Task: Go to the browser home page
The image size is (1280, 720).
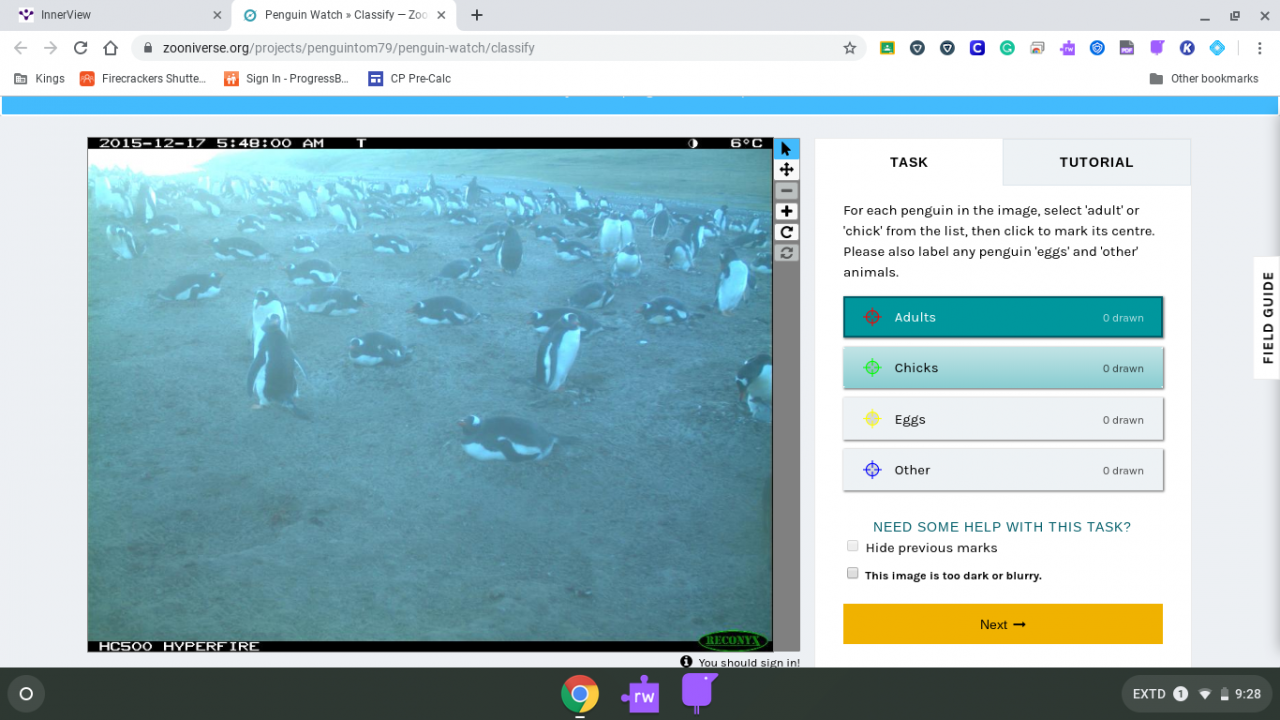Action: [x=110, y=48]
